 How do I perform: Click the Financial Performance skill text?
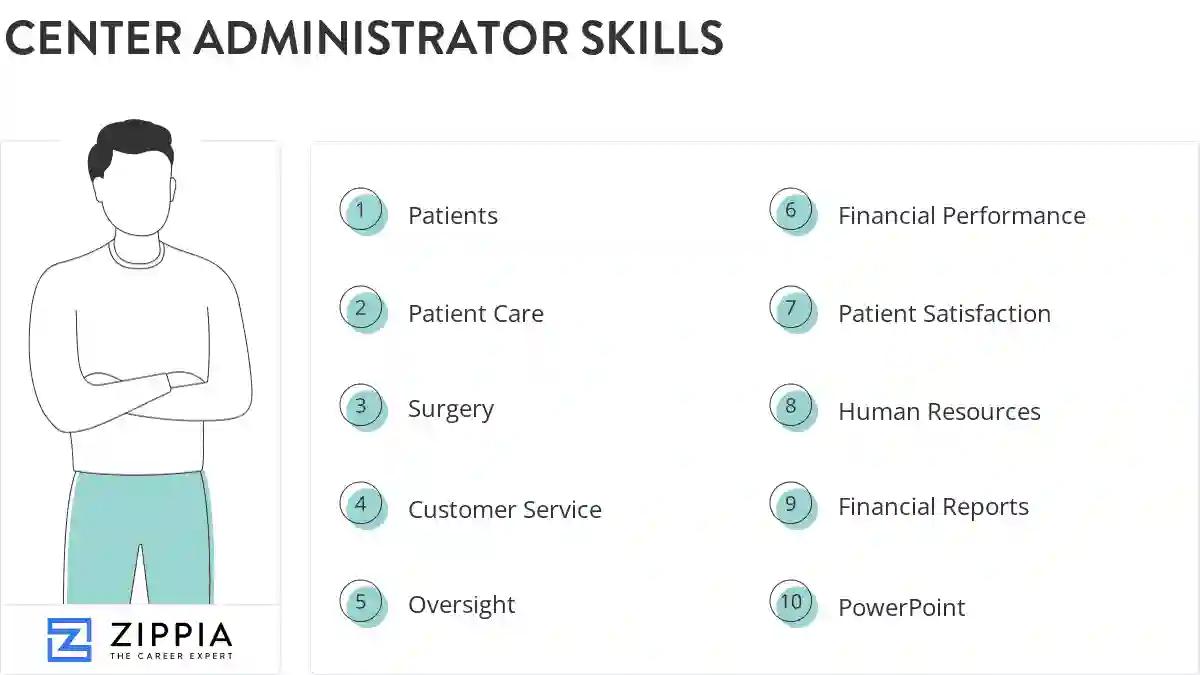(x=962, y=216)
